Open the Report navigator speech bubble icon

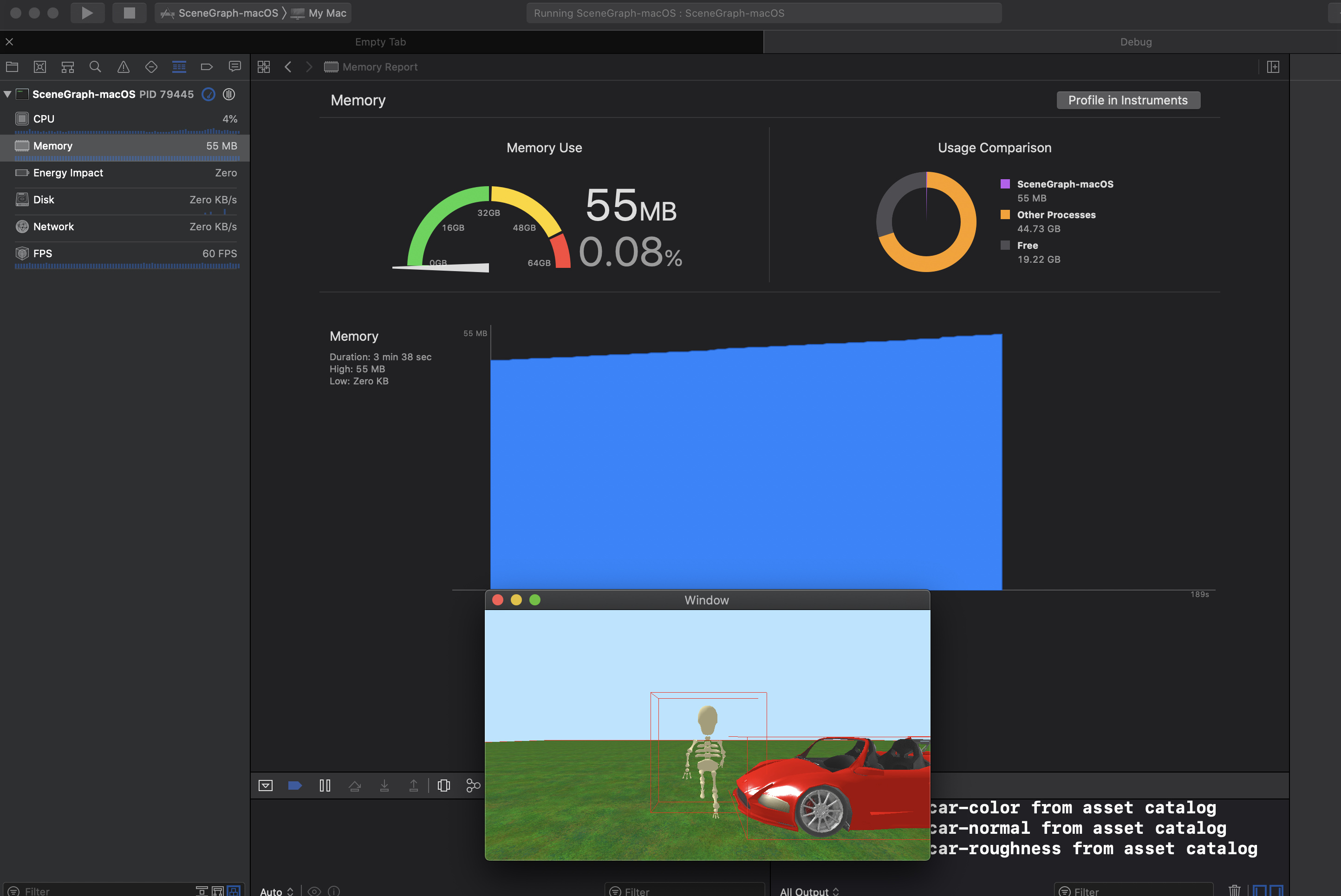(x=235, y=67)
